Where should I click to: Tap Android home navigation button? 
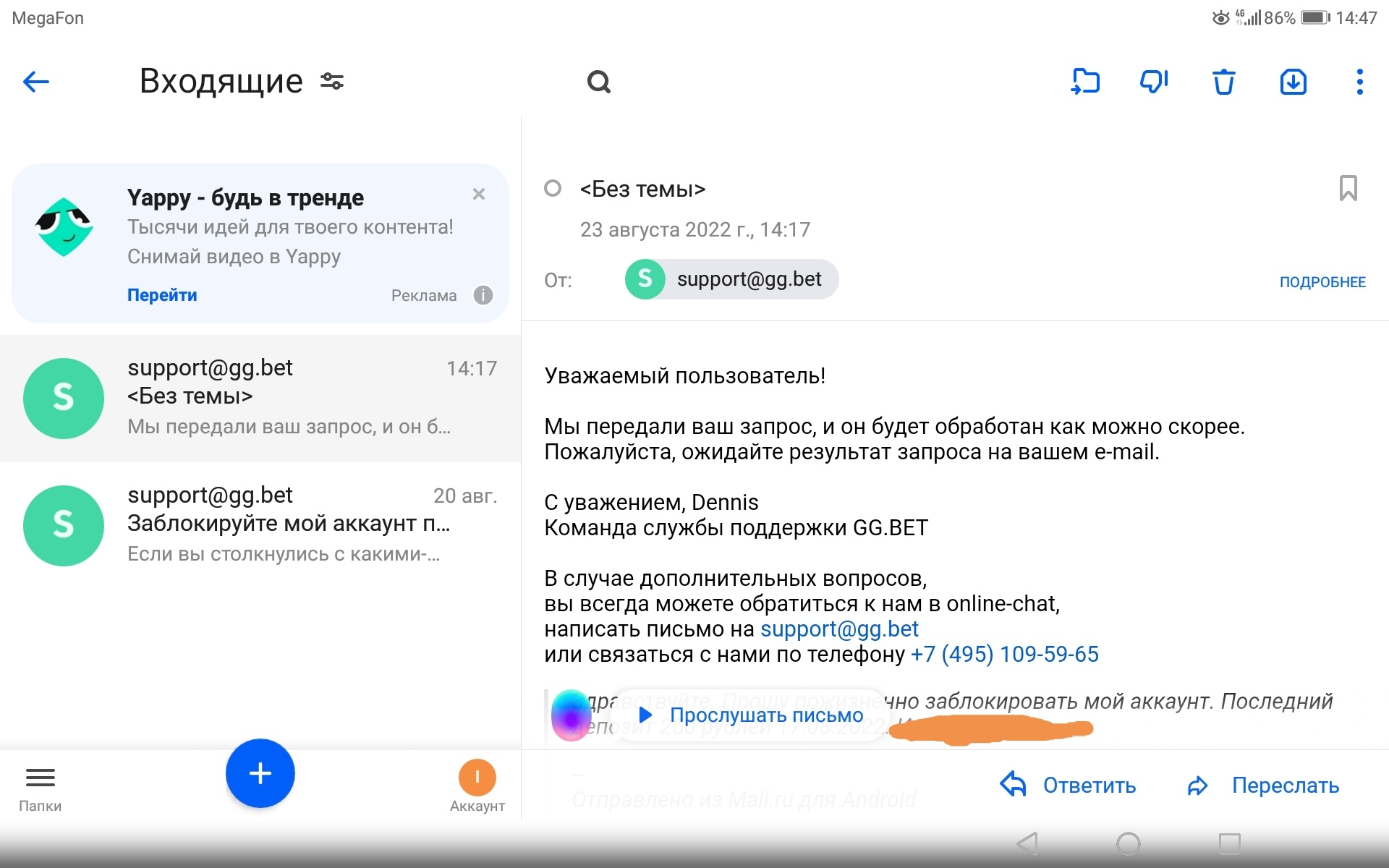1129,843
